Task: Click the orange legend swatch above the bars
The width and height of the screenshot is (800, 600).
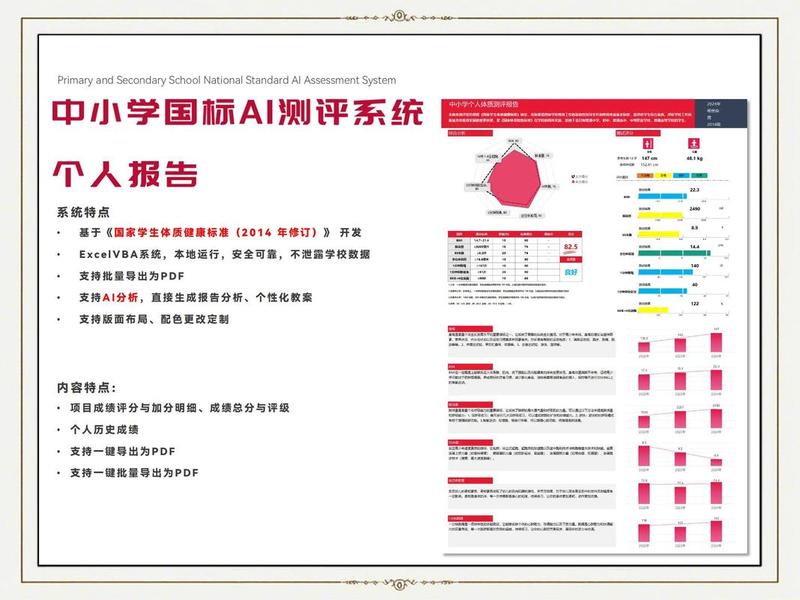Action: [x=646, y=176]
